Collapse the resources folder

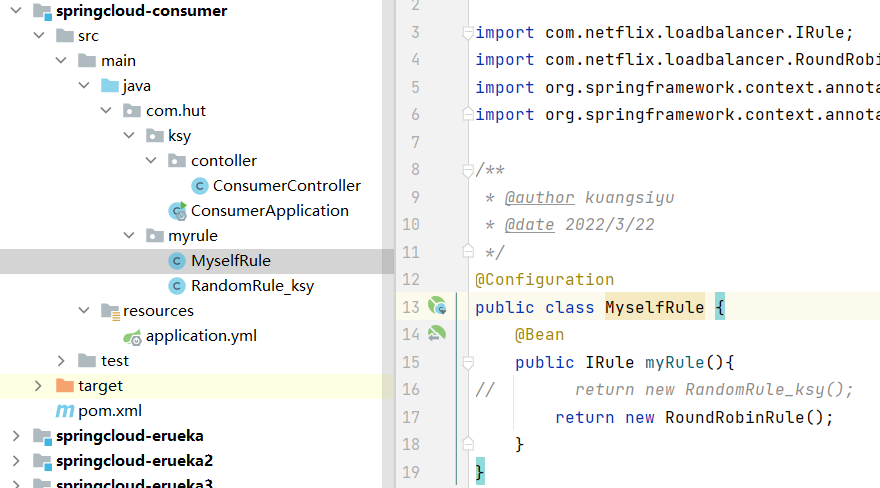tap(84, 310)
